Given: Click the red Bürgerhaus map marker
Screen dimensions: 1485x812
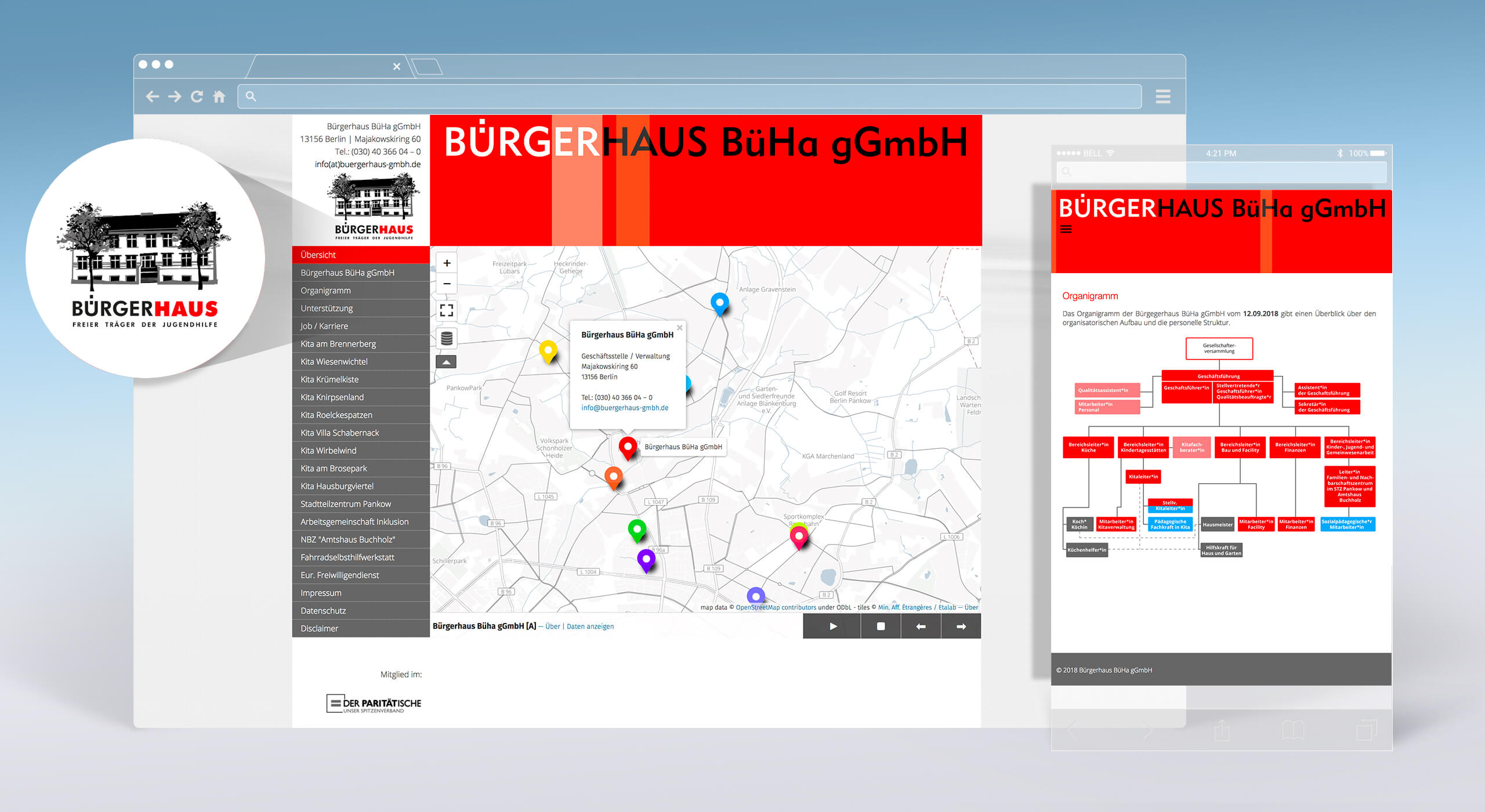Looking at the screenshot, I should click(627, 447).
